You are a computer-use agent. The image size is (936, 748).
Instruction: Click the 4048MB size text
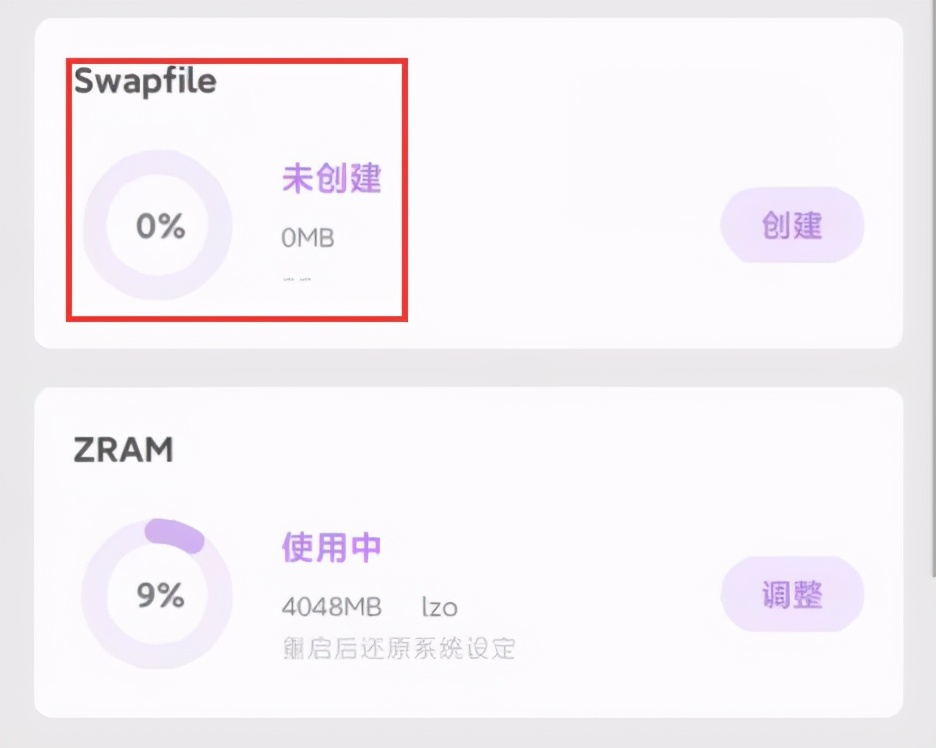[331, 607]
